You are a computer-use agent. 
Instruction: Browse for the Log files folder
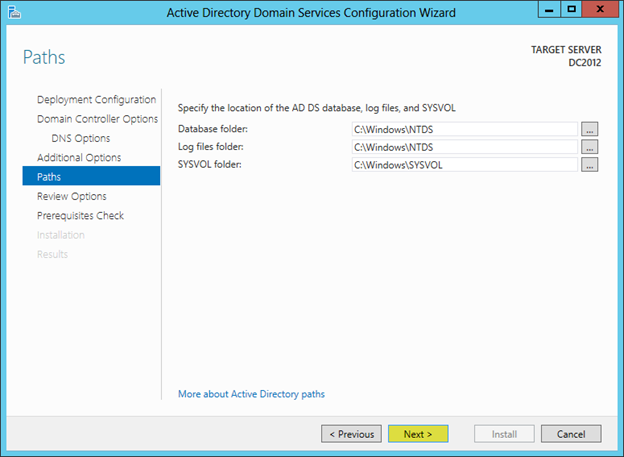click(x=590, y=147)
